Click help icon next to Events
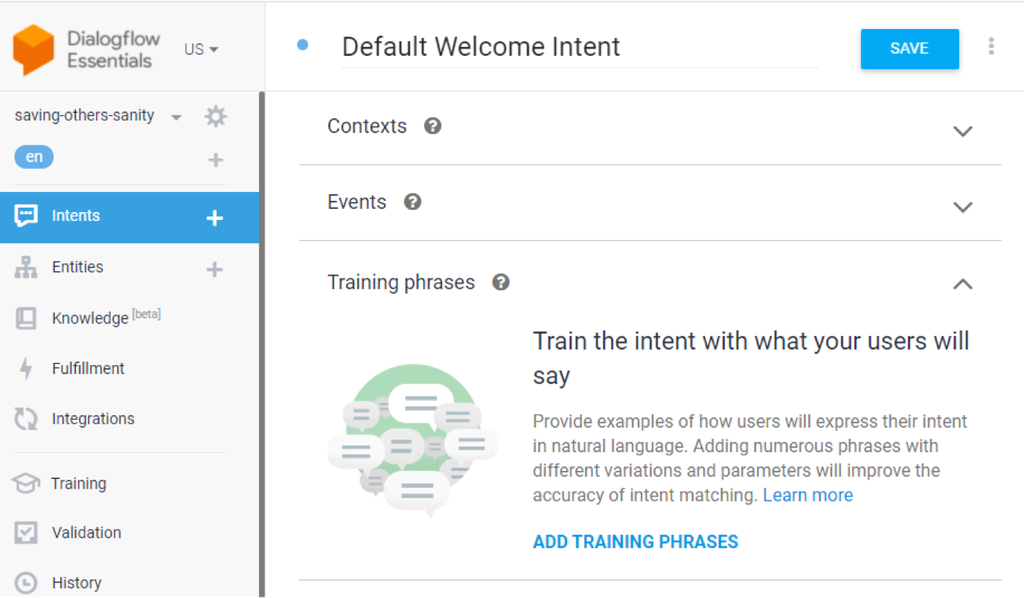This screenshot has width=1024, height=598. pos(412,202)
